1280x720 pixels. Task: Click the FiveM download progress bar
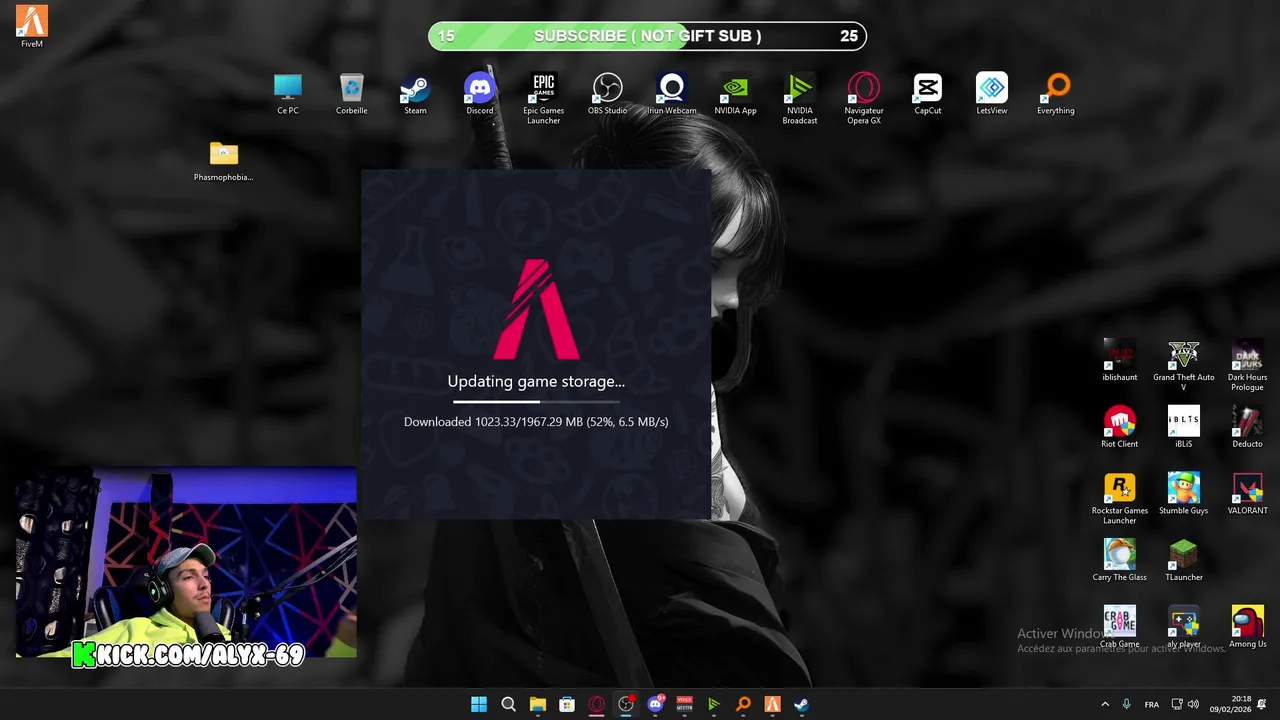(536, 401)
